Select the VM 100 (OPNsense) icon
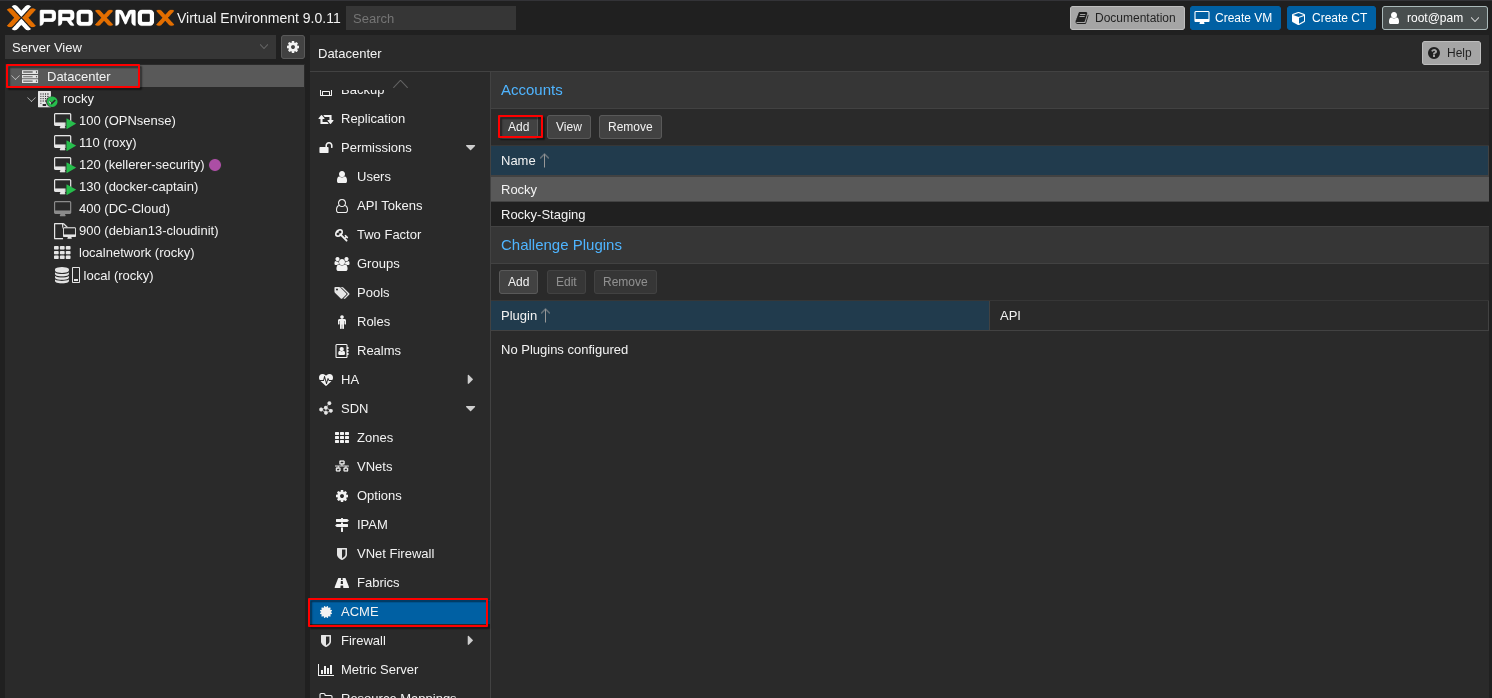The height and width of the screenshot is (698, 1492). point(64,121)
